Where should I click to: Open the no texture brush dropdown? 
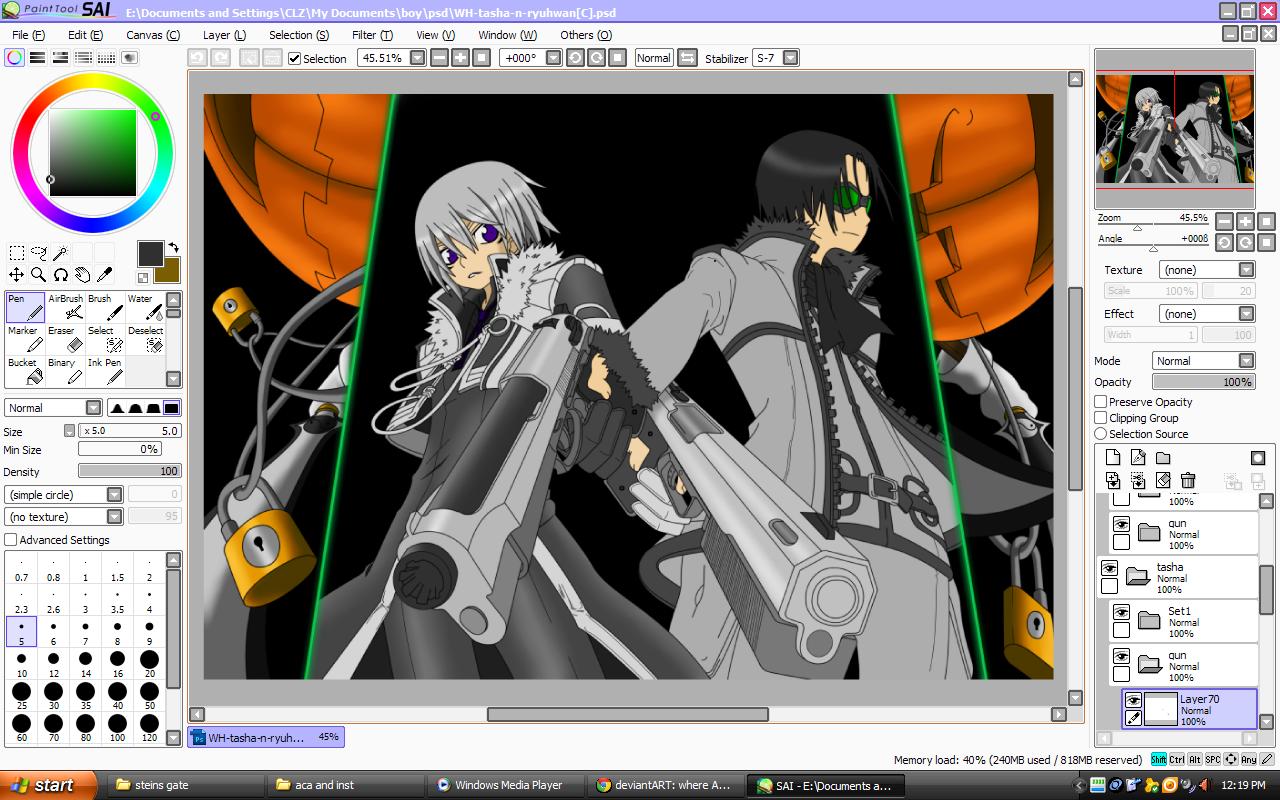click(114, 517)
